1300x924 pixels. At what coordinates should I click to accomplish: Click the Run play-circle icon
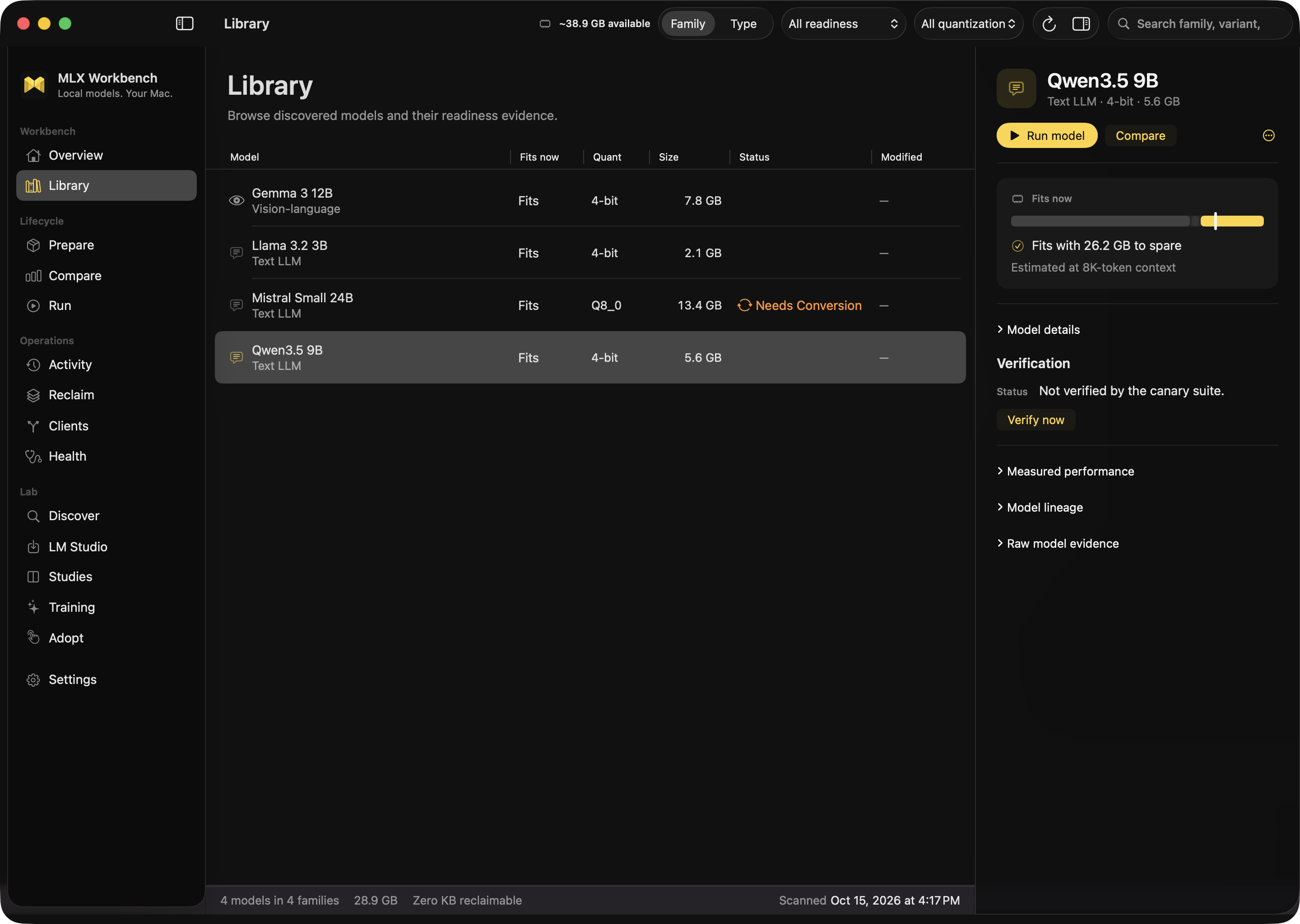[x=33, y=305]
